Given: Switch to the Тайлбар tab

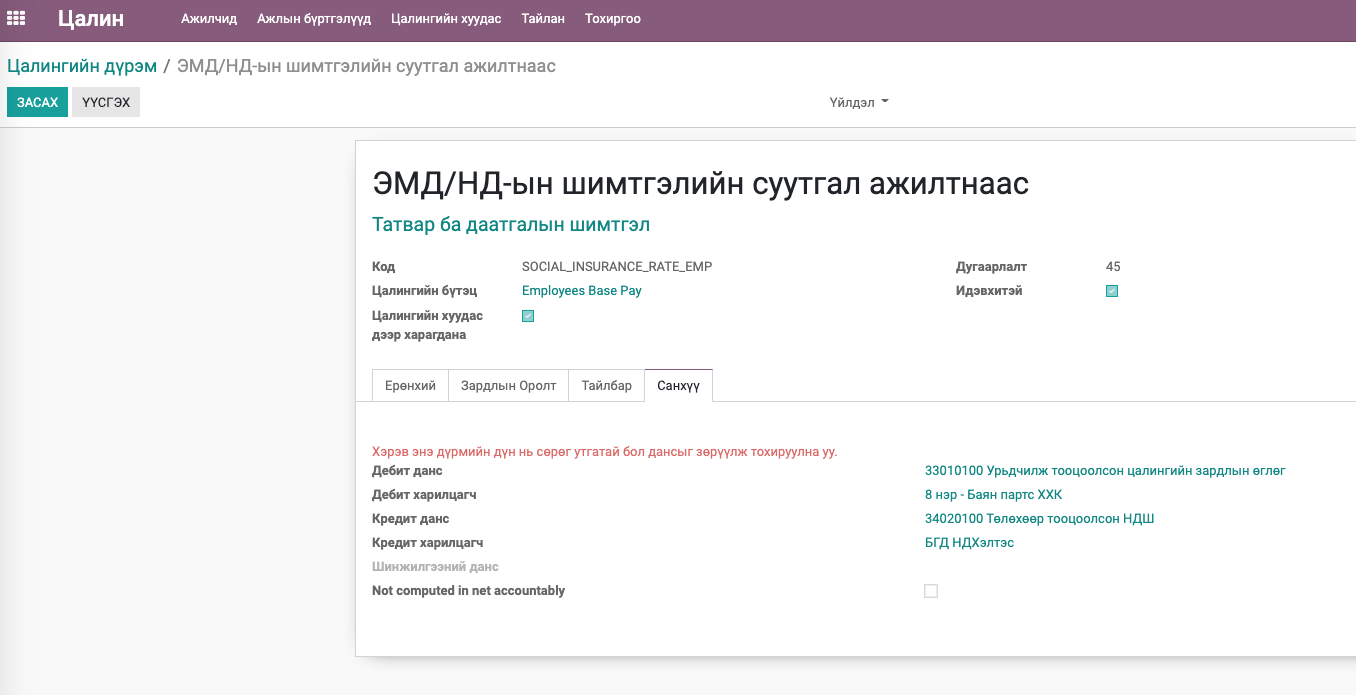Looking at the screenshot, I should click(x=606, y=386).
